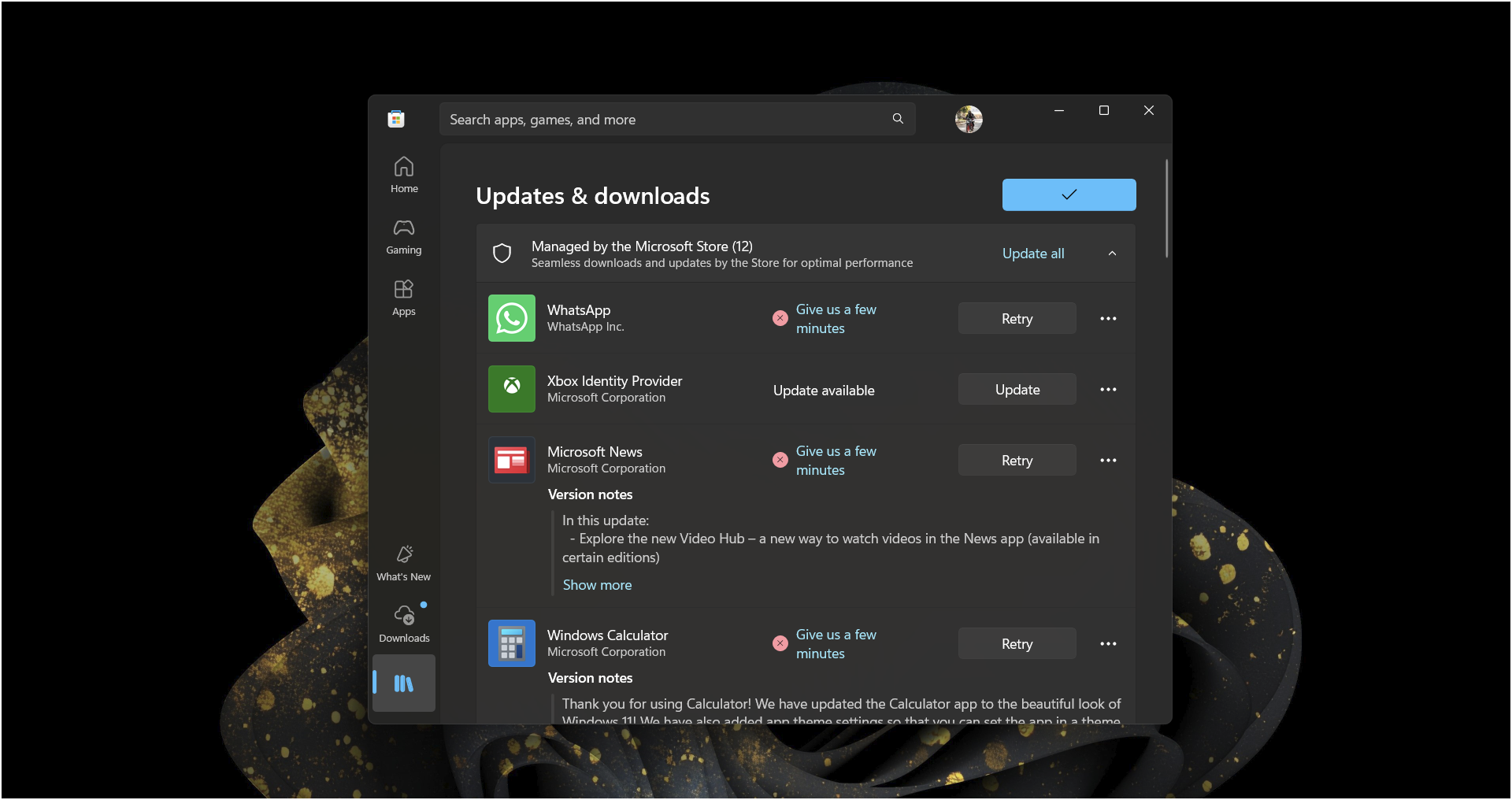The image size is (1512, 800).
Task: Open more options for WhatsApp
Action: (1108, 318)
